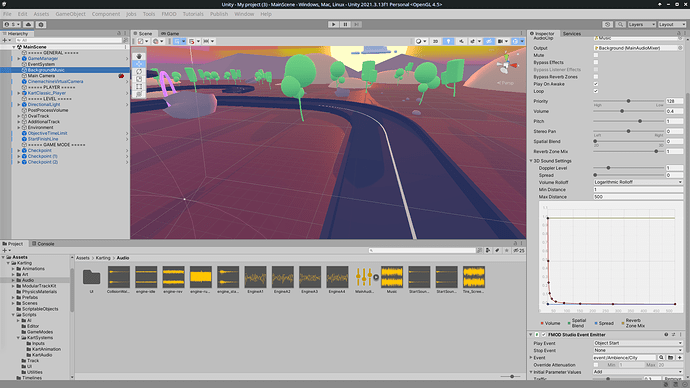Select the Checkpoint (1) hierarchy object

coord(43,156)
